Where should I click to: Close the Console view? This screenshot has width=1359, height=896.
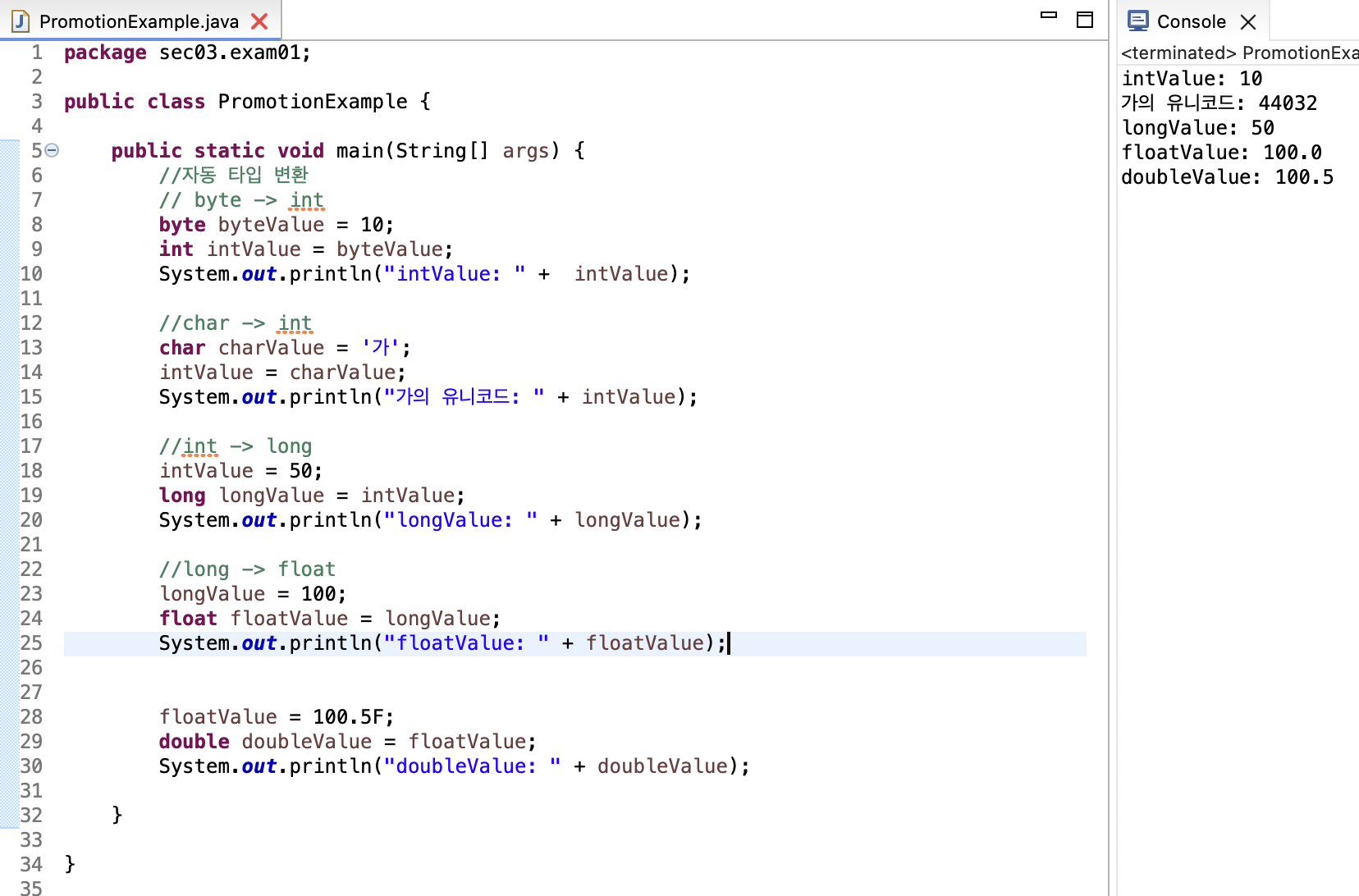coord(1248,22)
